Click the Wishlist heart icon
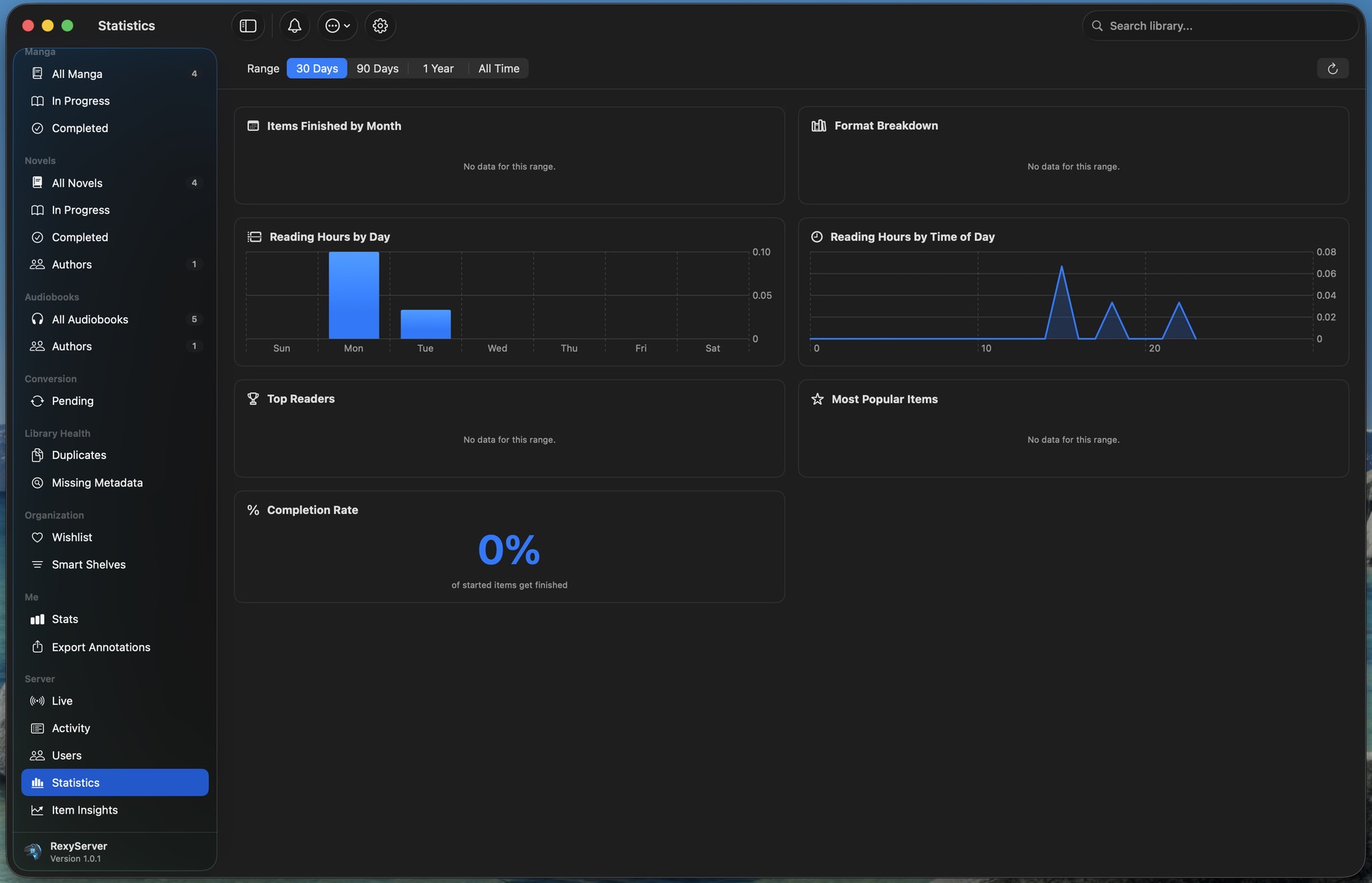The width and height of the screenshot is (1372, 883). tap(37, 538)
